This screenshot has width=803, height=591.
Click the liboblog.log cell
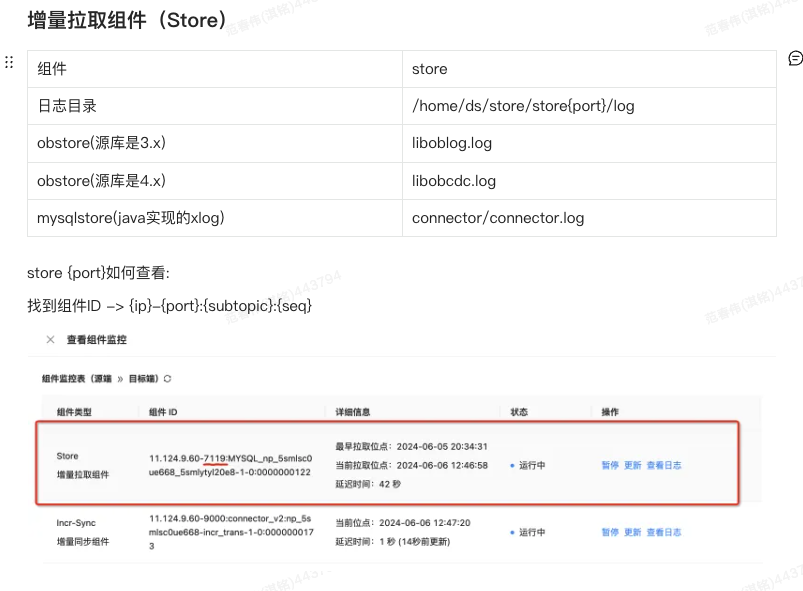click(589, 143)
